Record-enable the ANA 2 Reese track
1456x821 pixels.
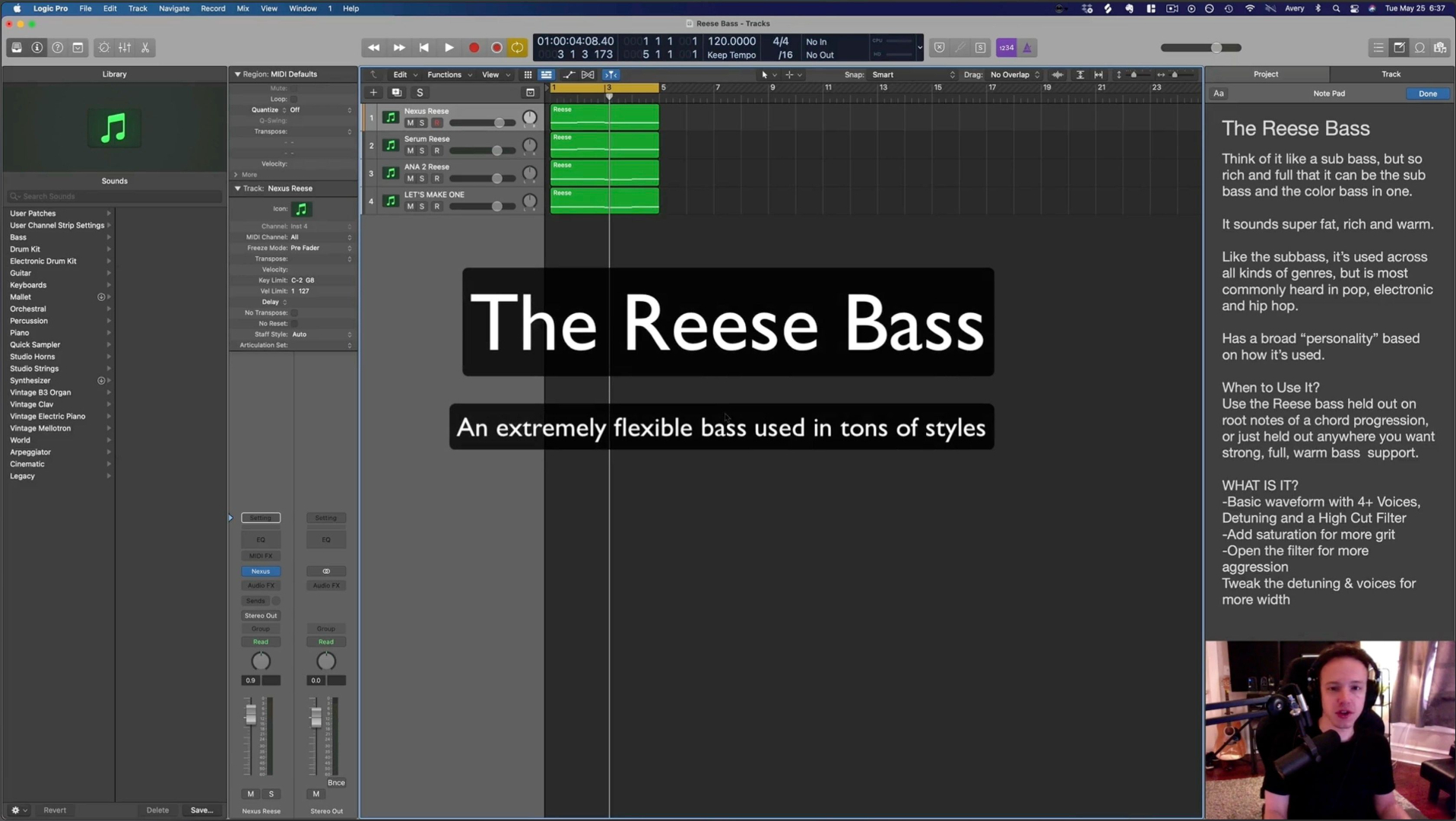437,179
